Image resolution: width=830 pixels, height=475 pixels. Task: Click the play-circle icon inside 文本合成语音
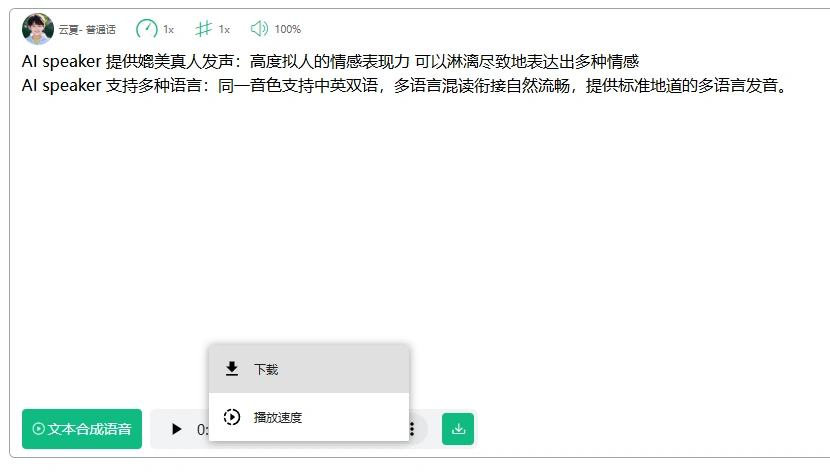[39, 429]
